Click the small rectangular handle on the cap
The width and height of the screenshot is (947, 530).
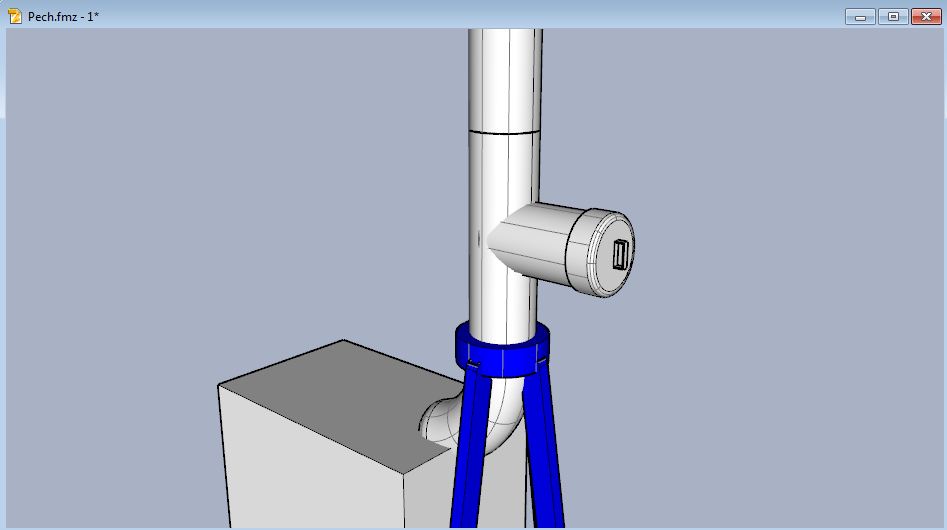click(x=620, y=256)
